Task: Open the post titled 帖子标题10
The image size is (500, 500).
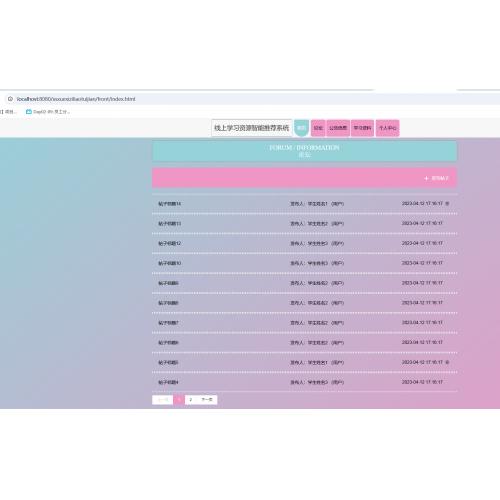Action: click(170, 263)
